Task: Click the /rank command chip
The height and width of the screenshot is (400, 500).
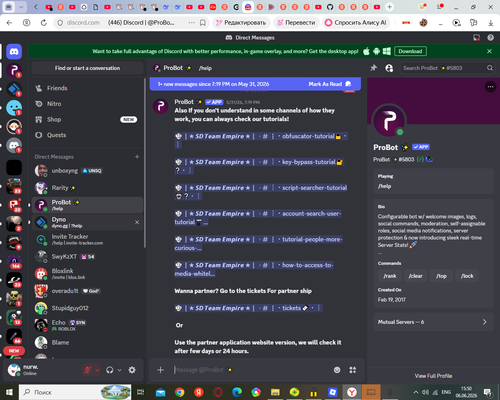Action: (390, 276)
